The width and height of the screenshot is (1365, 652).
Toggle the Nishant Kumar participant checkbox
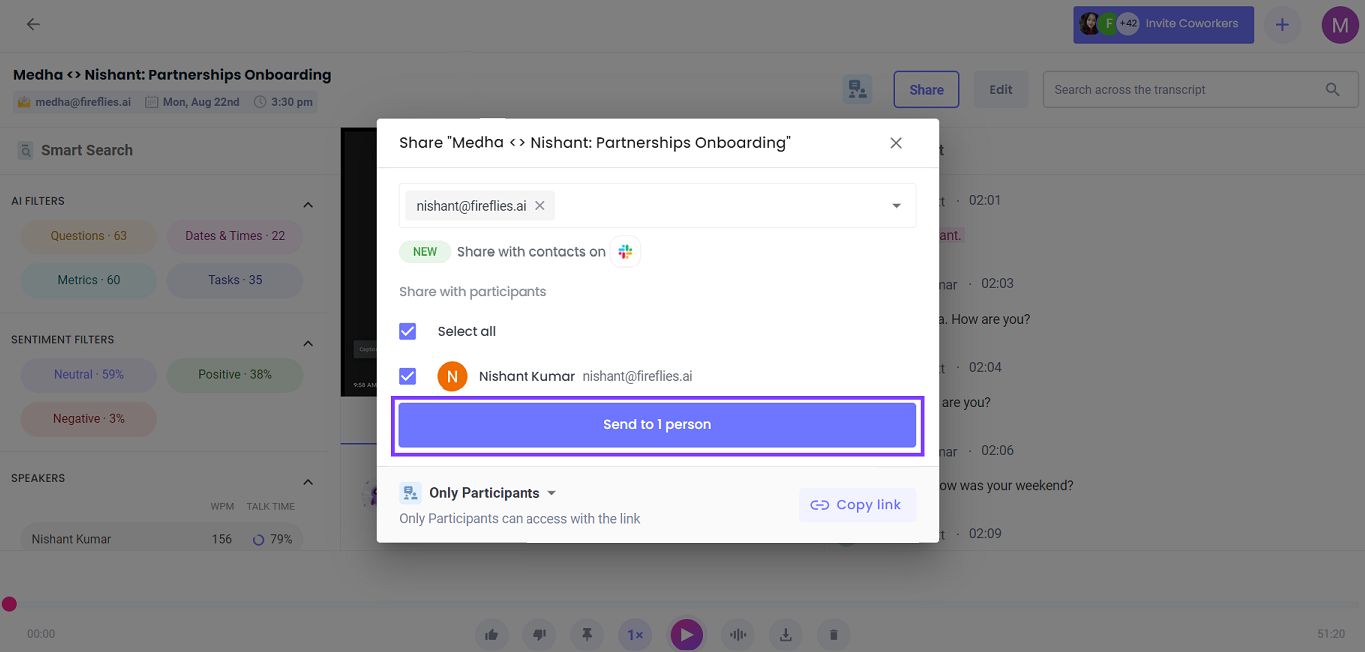point(408,376)
